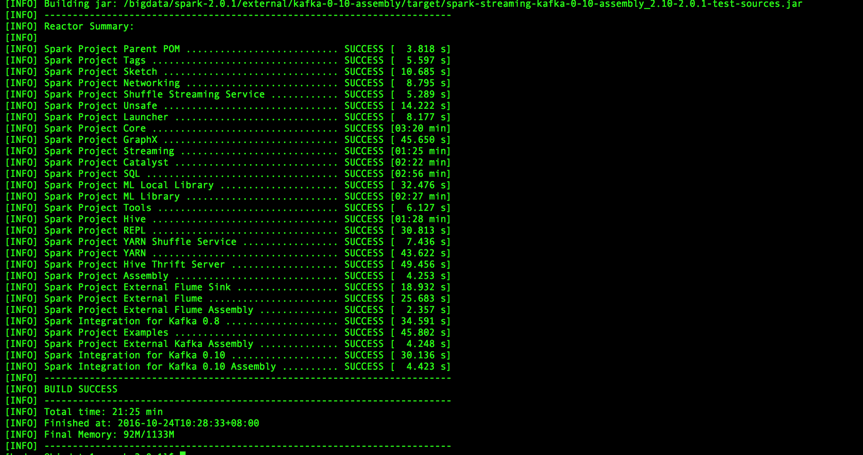Screen dimensions: 863x455
Task: Click the 'Building jar' path line
Action: (403, 4)
